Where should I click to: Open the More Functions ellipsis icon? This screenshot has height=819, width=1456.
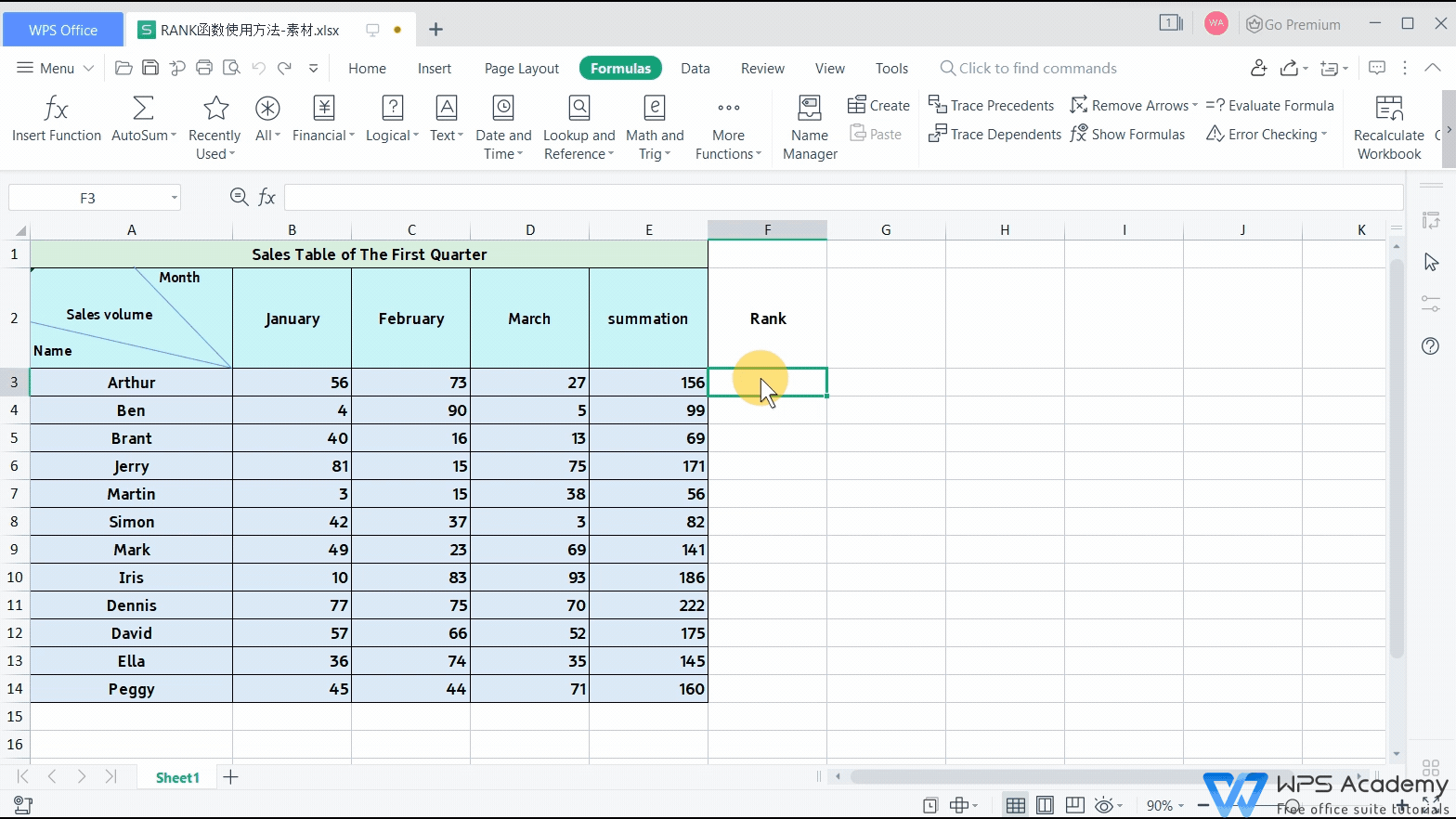729,109
